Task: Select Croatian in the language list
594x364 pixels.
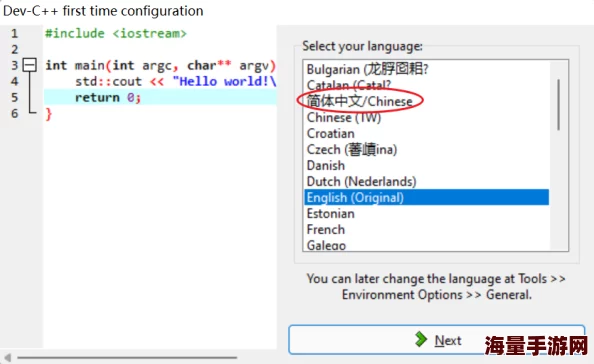Action: (x=427, y=133)
